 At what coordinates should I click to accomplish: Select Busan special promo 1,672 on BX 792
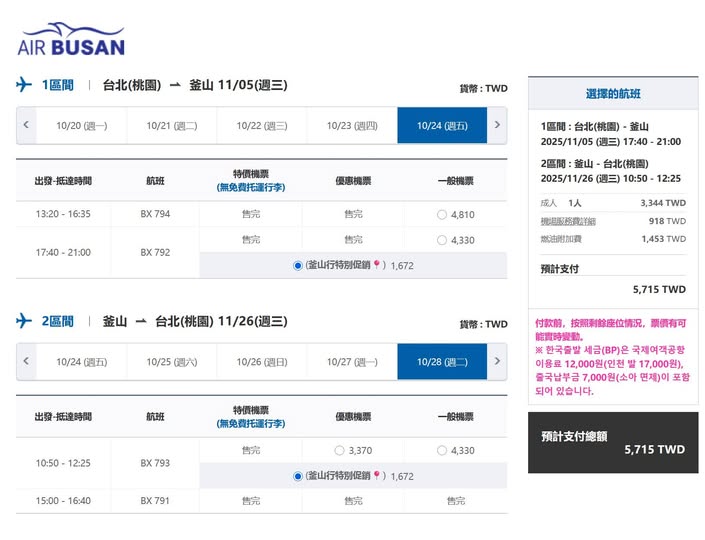[x=298, y=266]
